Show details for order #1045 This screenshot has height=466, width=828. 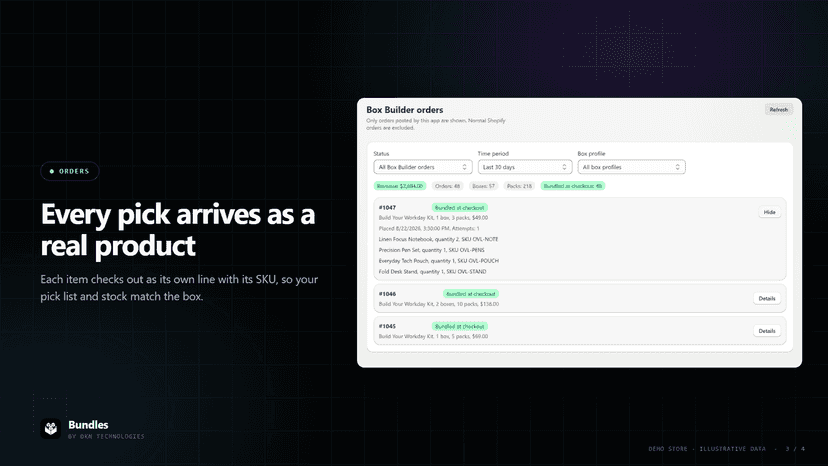(767, 331)
